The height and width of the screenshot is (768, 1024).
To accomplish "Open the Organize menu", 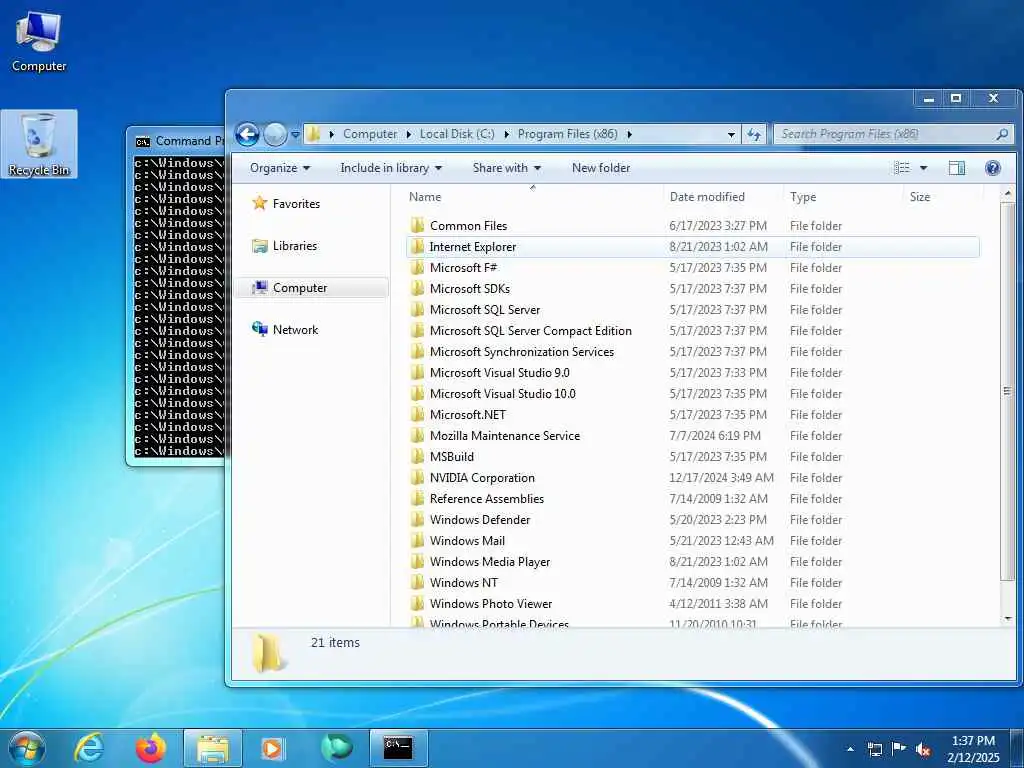I will 280,168.
